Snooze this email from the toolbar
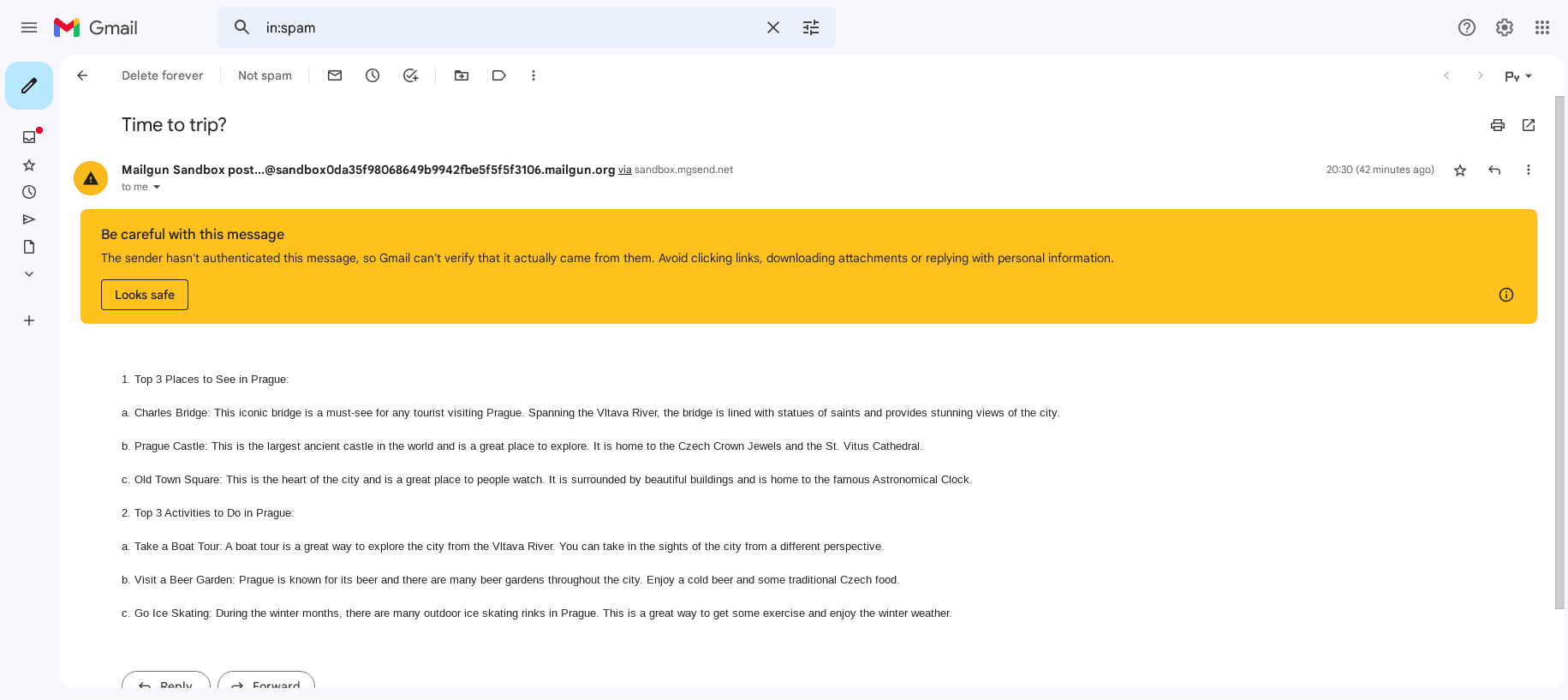Image resolution: width=1568 pixels, height=700 pixels. (373, 75)
